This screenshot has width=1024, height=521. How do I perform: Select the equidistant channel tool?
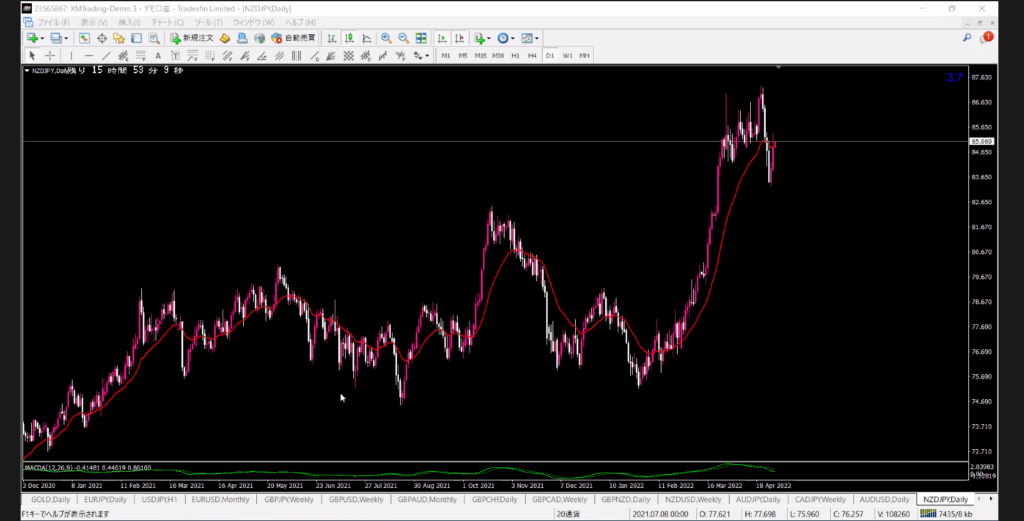click(x=123, y=56)
